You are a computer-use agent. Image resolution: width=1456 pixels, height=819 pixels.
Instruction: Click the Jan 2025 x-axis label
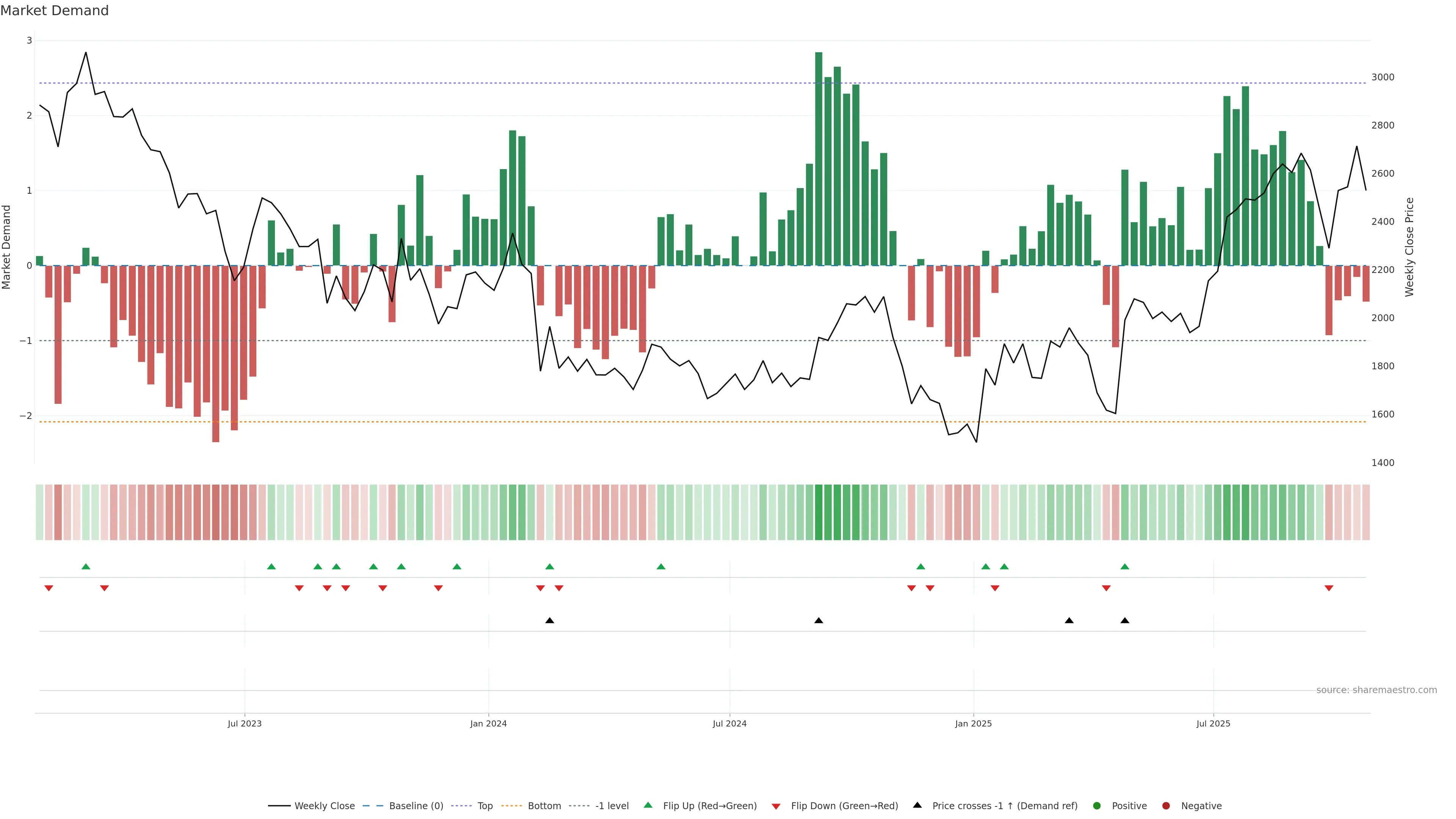click(973, 723)
